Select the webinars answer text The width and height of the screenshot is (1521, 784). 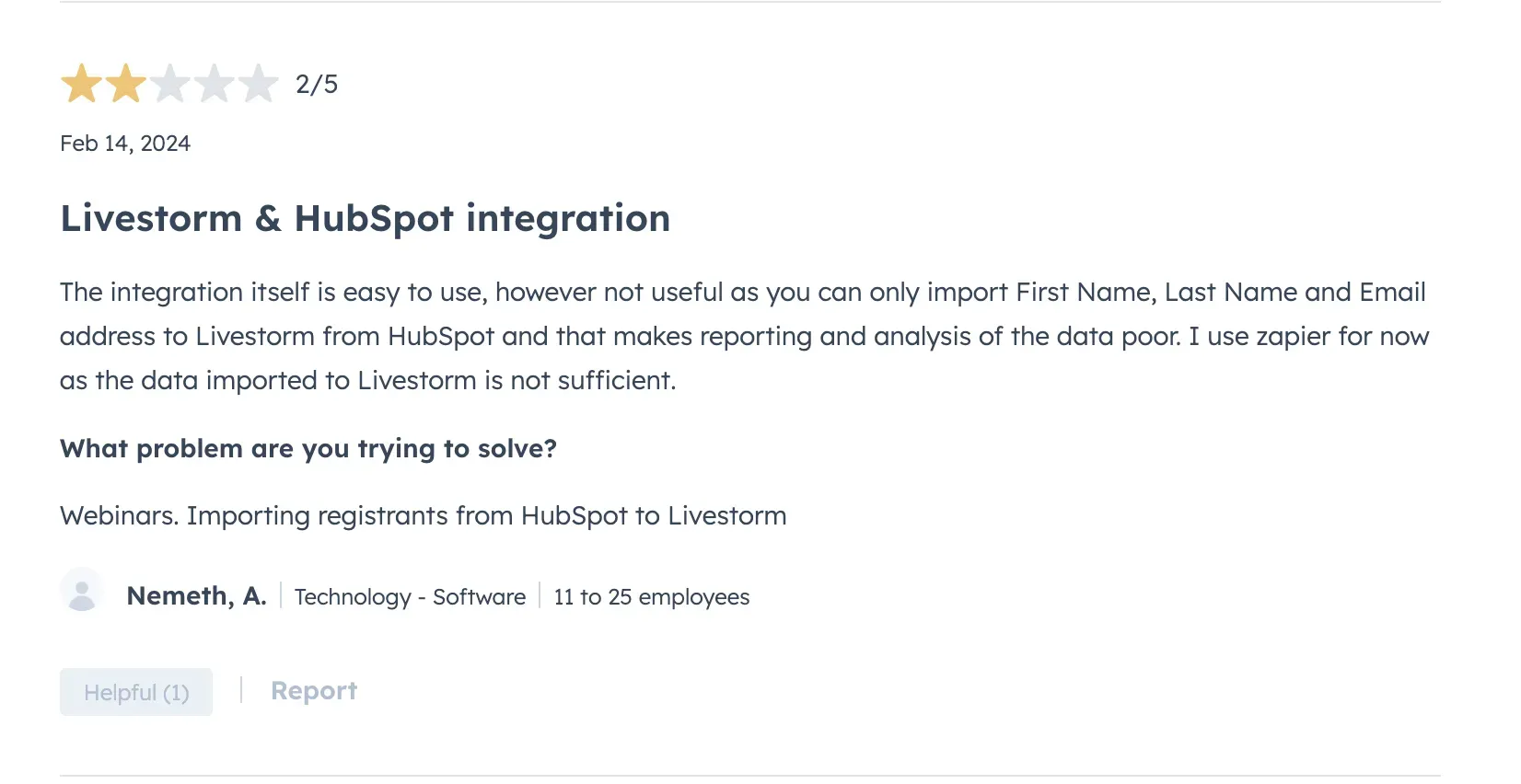coord(423,515)
